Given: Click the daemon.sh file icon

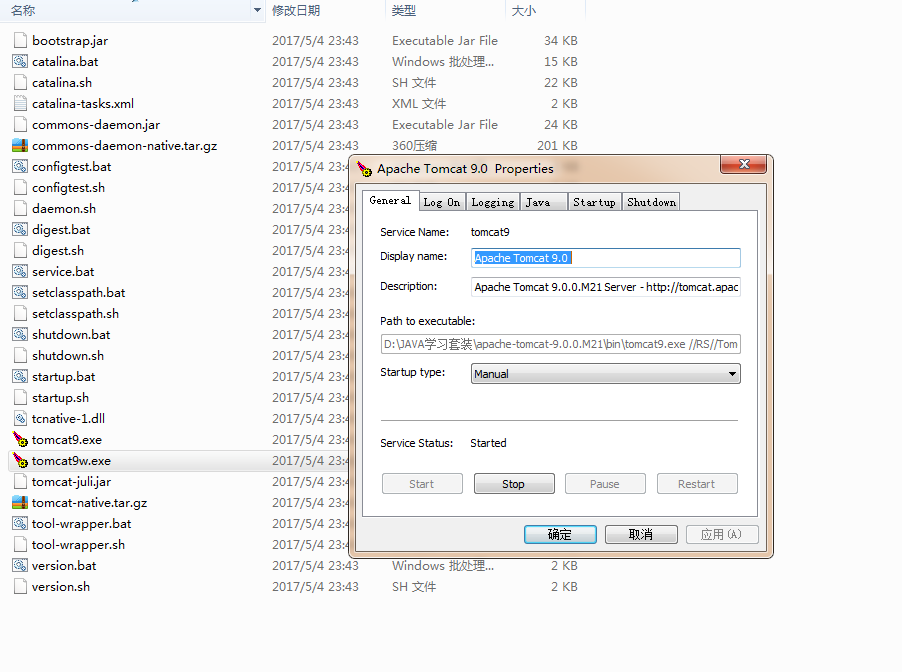Looking at the screenshot, I should 20,208.
